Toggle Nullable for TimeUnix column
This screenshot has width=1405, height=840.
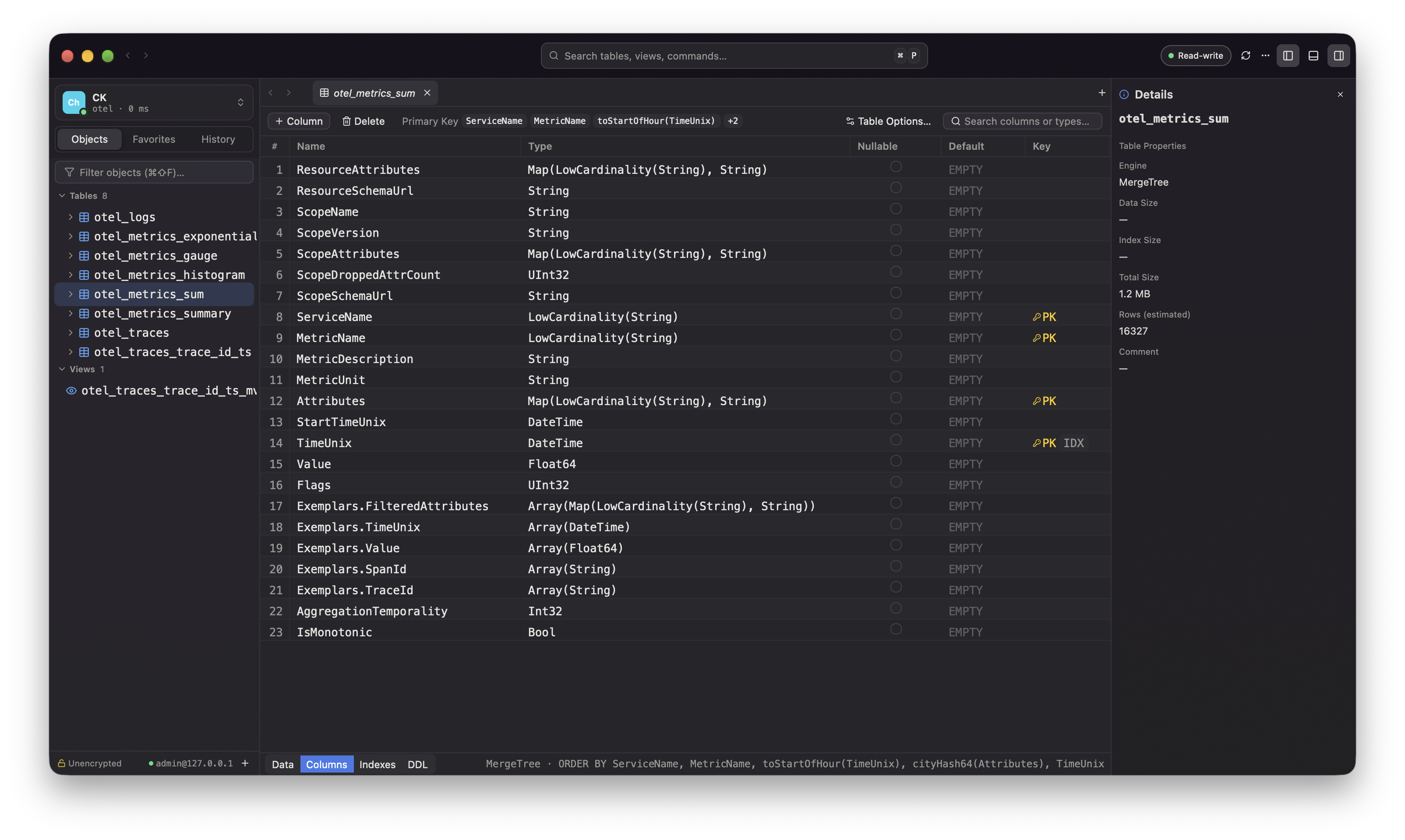tap(896, 440)
